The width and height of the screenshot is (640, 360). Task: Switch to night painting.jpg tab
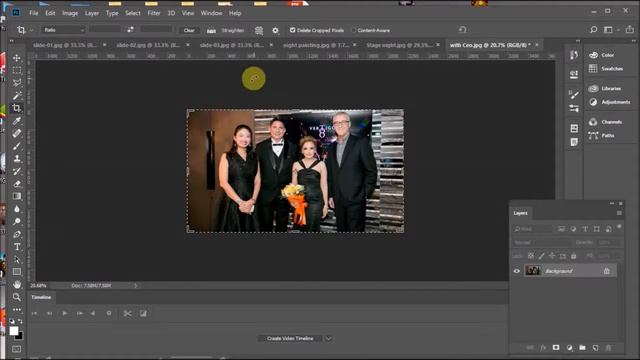click(316, 45)
